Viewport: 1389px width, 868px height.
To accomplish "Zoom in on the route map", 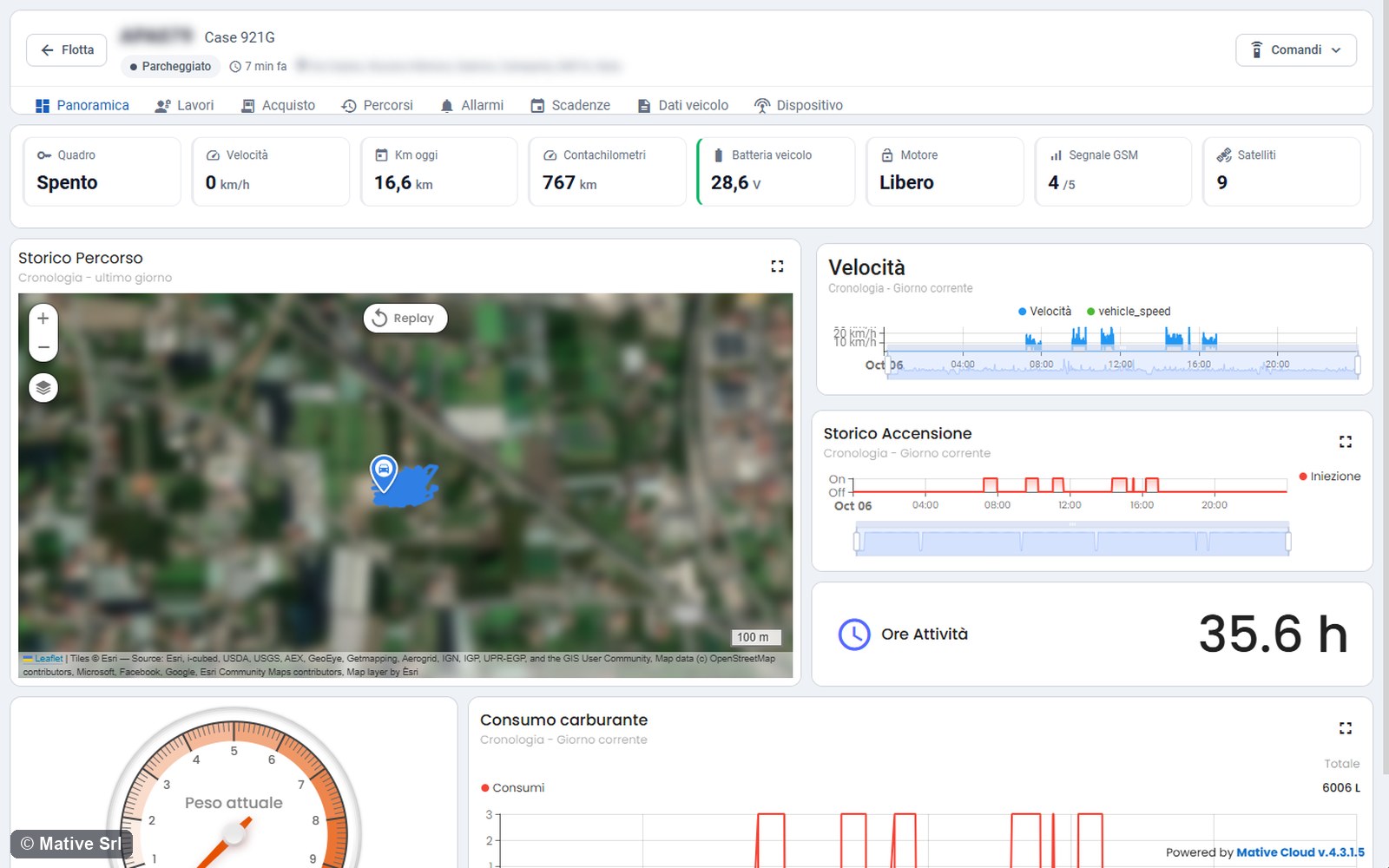I will (43, 319).
